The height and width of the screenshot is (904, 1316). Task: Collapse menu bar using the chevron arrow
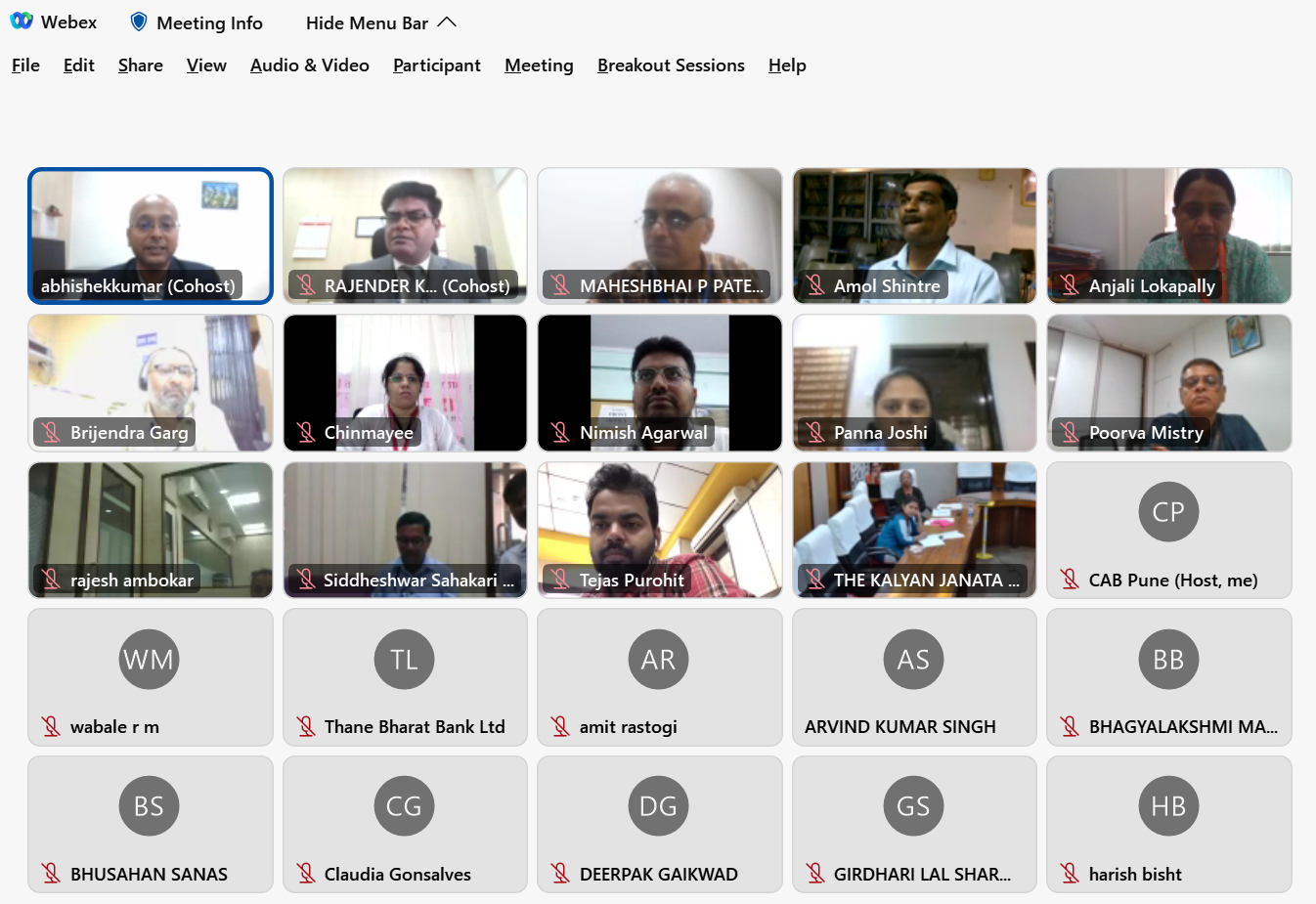tap(448, 22)
